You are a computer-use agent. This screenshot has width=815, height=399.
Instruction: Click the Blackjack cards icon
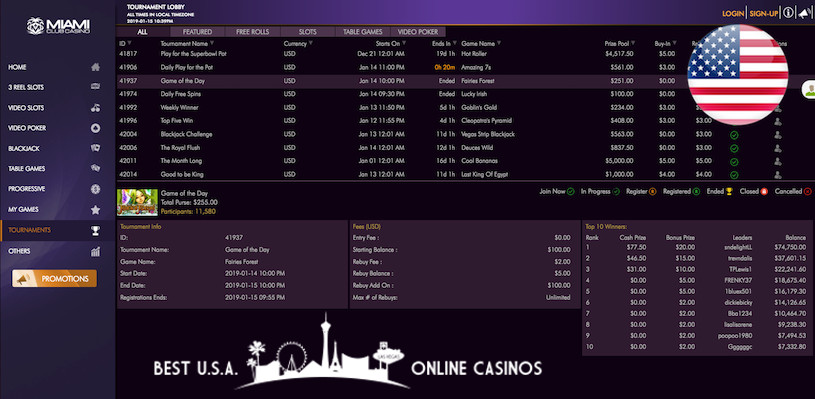pos(96,149)
